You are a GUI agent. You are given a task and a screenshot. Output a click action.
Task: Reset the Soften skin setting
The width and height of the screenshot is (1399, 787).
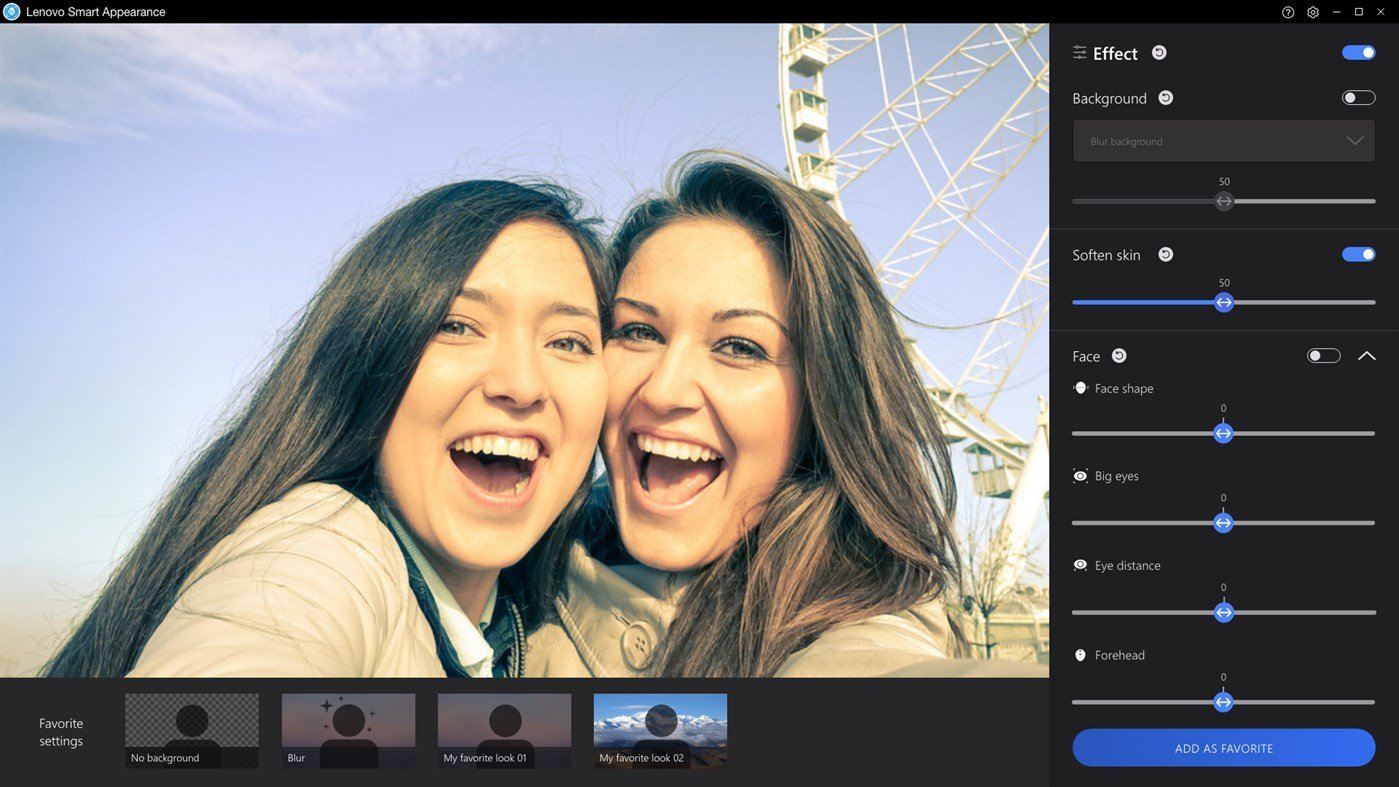click(x=1165, y=255)
